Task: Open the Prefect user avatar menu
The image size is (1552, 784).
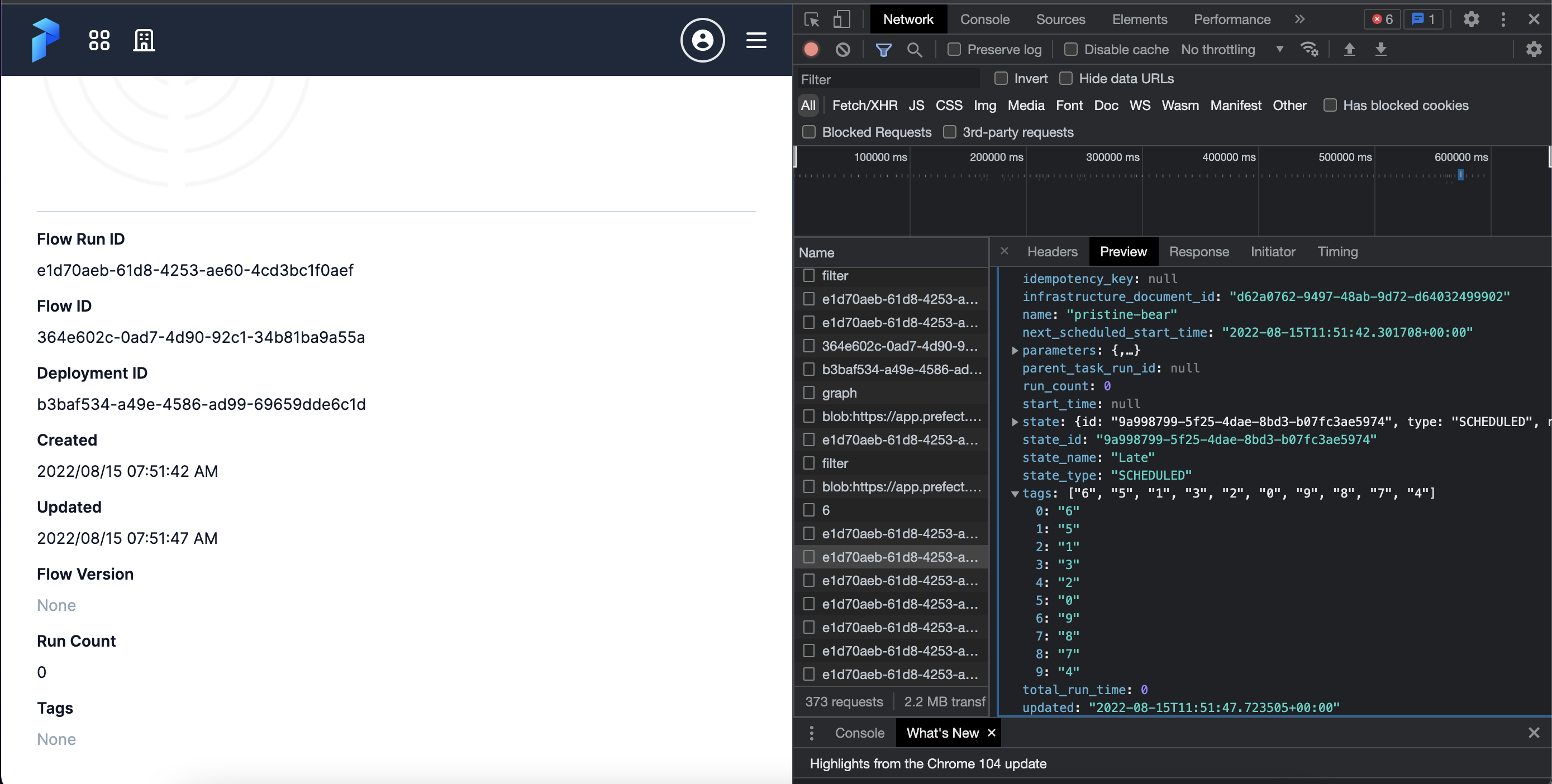Action: pos(702,40)
